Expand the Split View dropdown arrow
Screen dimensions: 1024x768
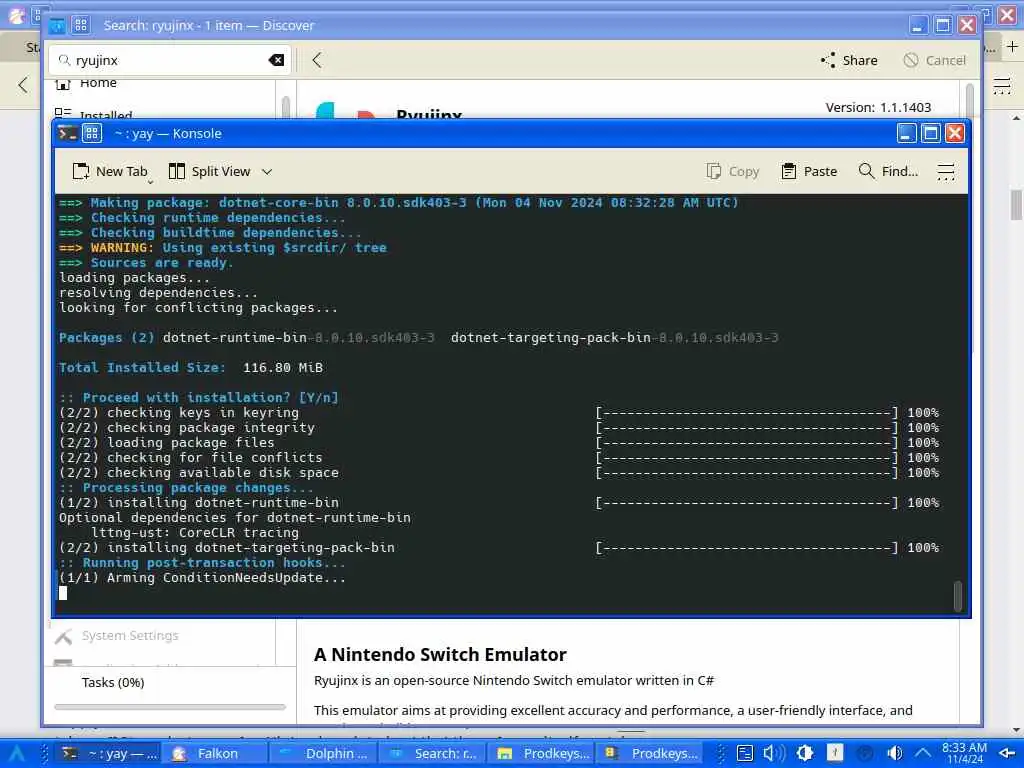[x=266, y=172]
